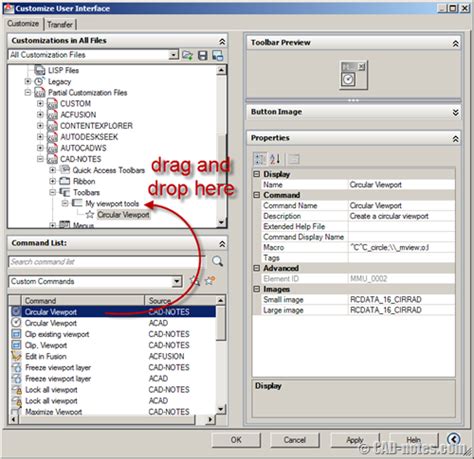Collapse the Display properties group
The image size is (474, 459).
[257, 174]
